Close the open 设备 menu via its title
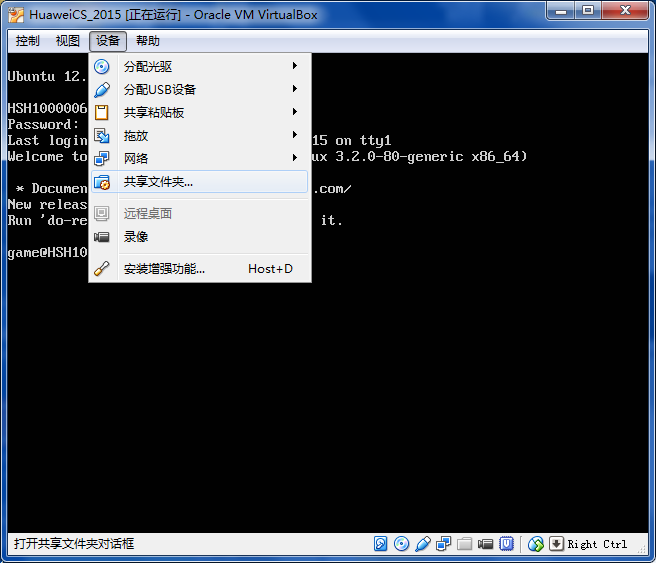The height and width of the screenshot is (563, 656). tap(108, 41)
